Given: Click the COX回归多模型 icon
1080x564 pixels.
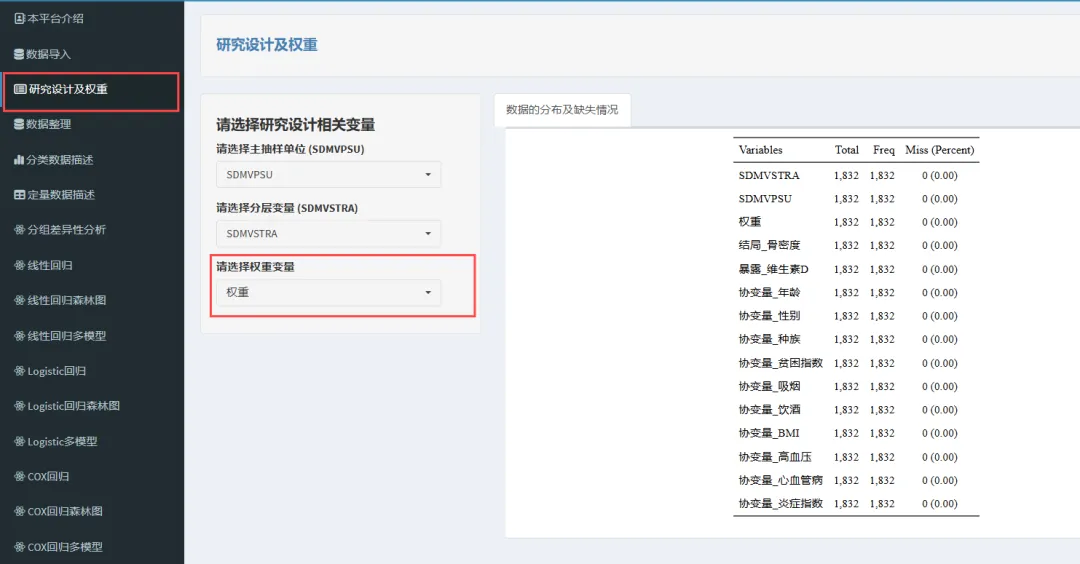Looking at the screenshot, I should [19, 547].
